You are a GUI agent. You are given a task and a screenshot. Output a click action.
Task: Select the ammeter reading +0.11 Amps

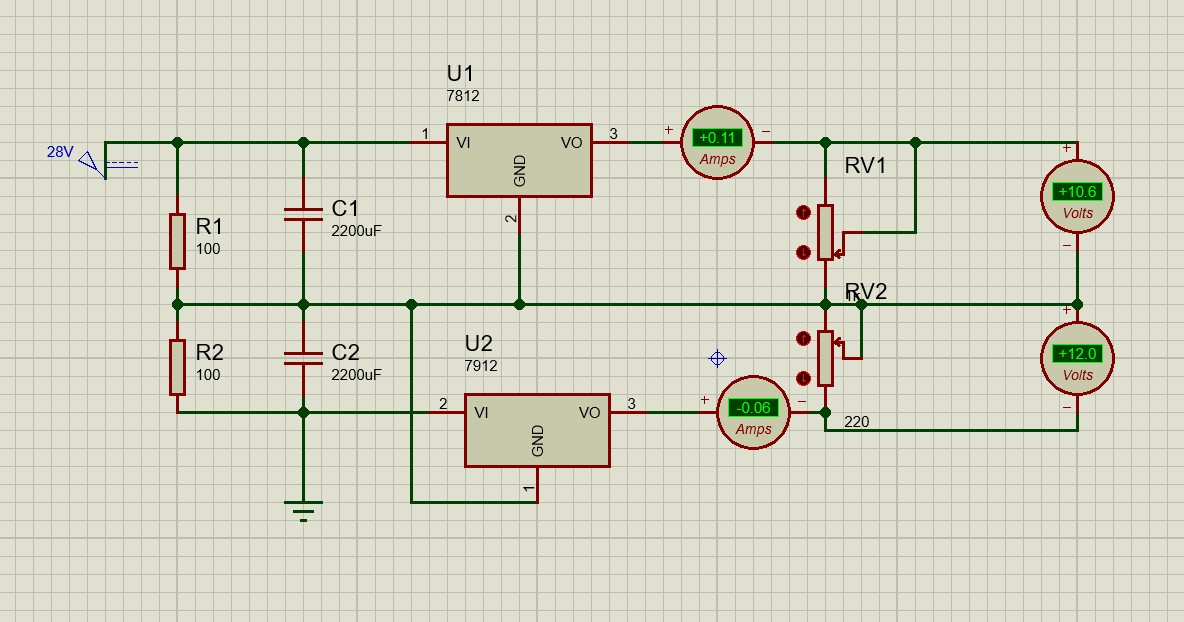click(x=717, y=143)
